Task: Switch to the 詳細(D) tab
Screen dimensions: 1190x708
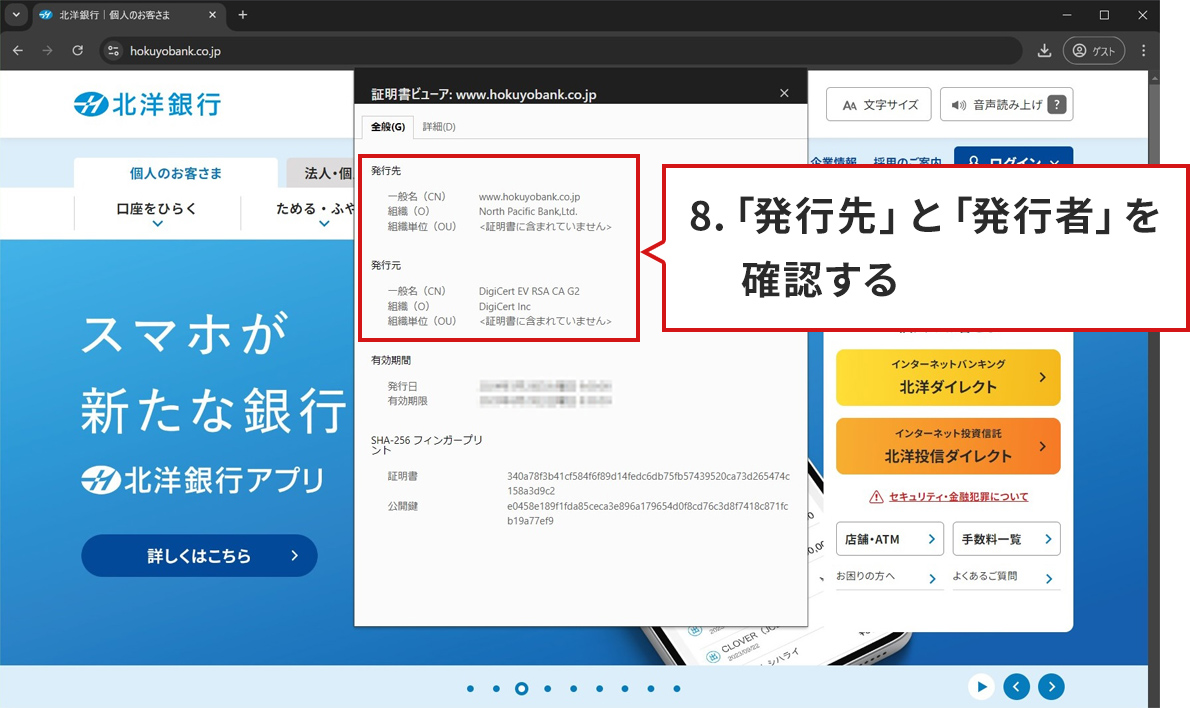Action: (x=439, y=127)
